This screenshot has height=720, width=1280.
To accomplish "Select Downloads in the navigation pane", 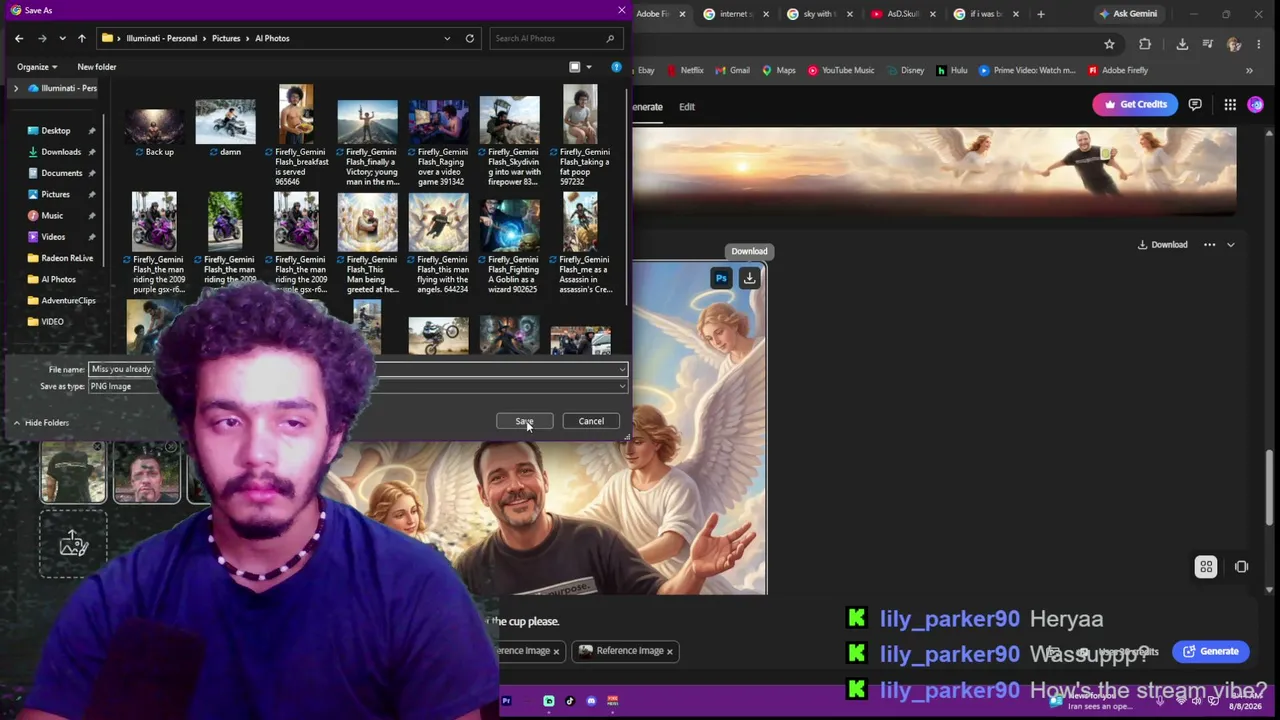I will point(61,152).
